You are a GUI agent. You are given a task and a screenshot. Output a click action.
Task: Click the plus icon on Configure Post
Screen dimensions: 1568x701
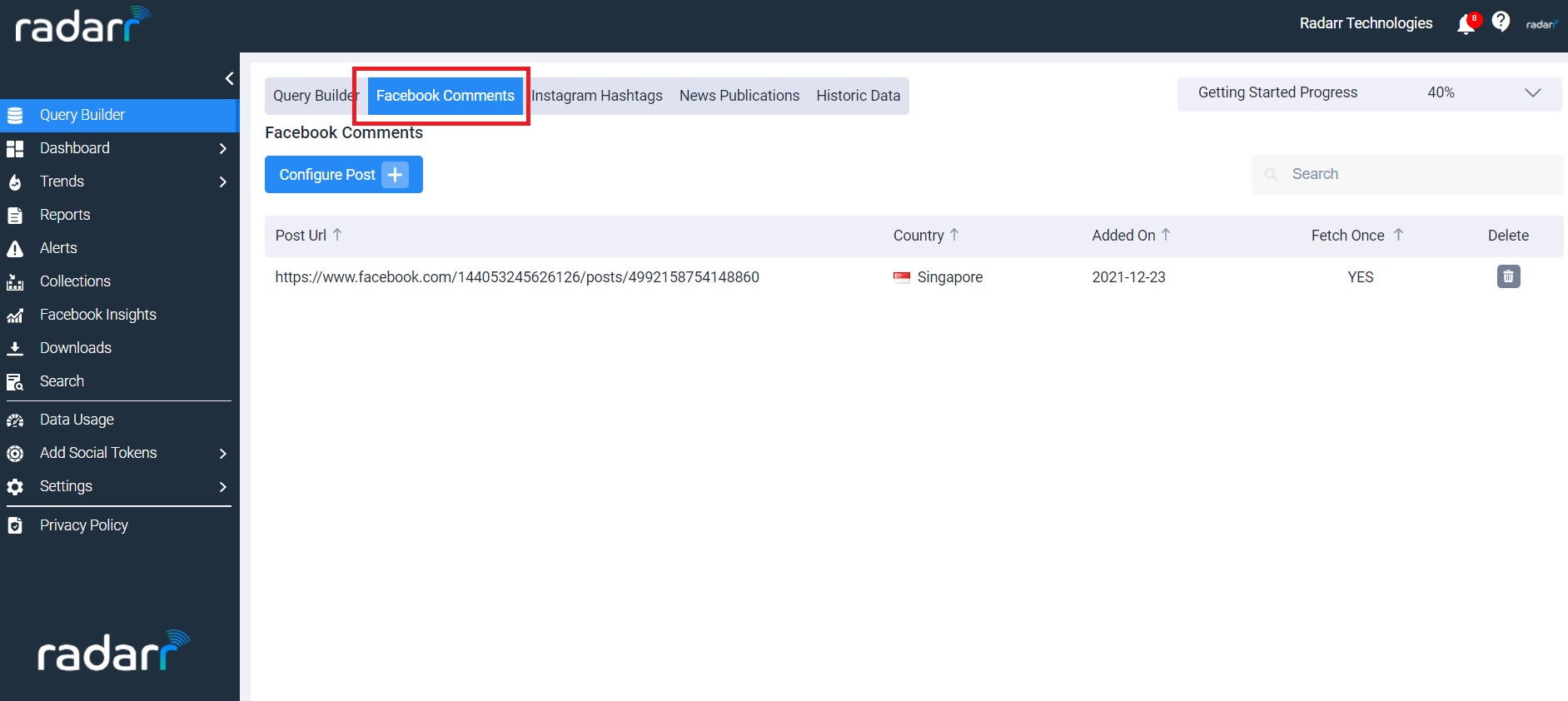(x=396, y=175)
